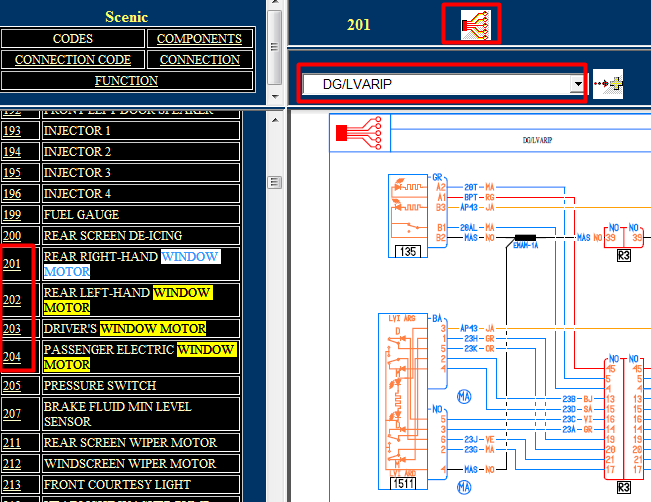Click component code 201 link
651x502 pixels.
[12, 264]
